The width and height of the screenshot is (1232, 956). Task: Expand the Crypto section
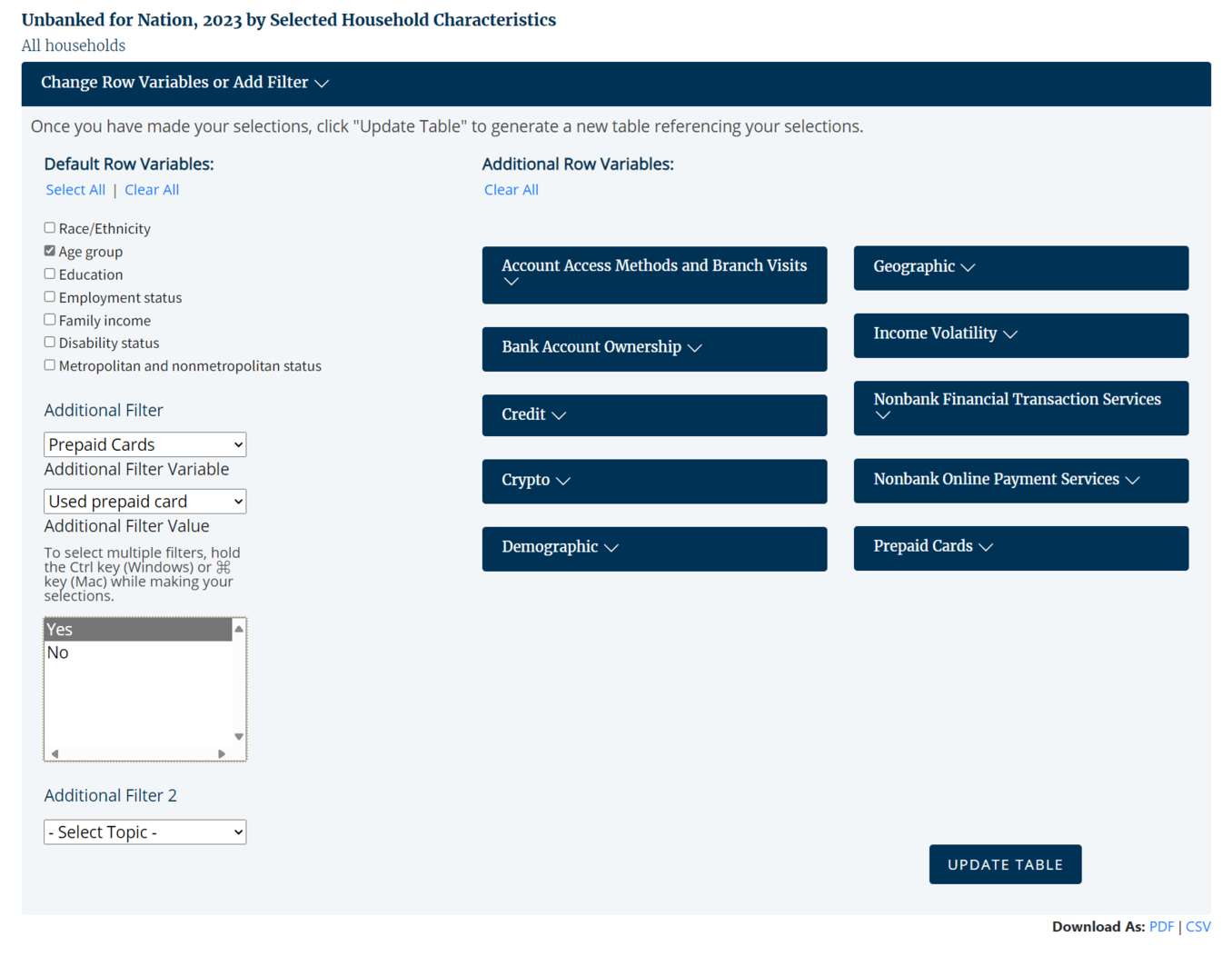click(654, 481)
